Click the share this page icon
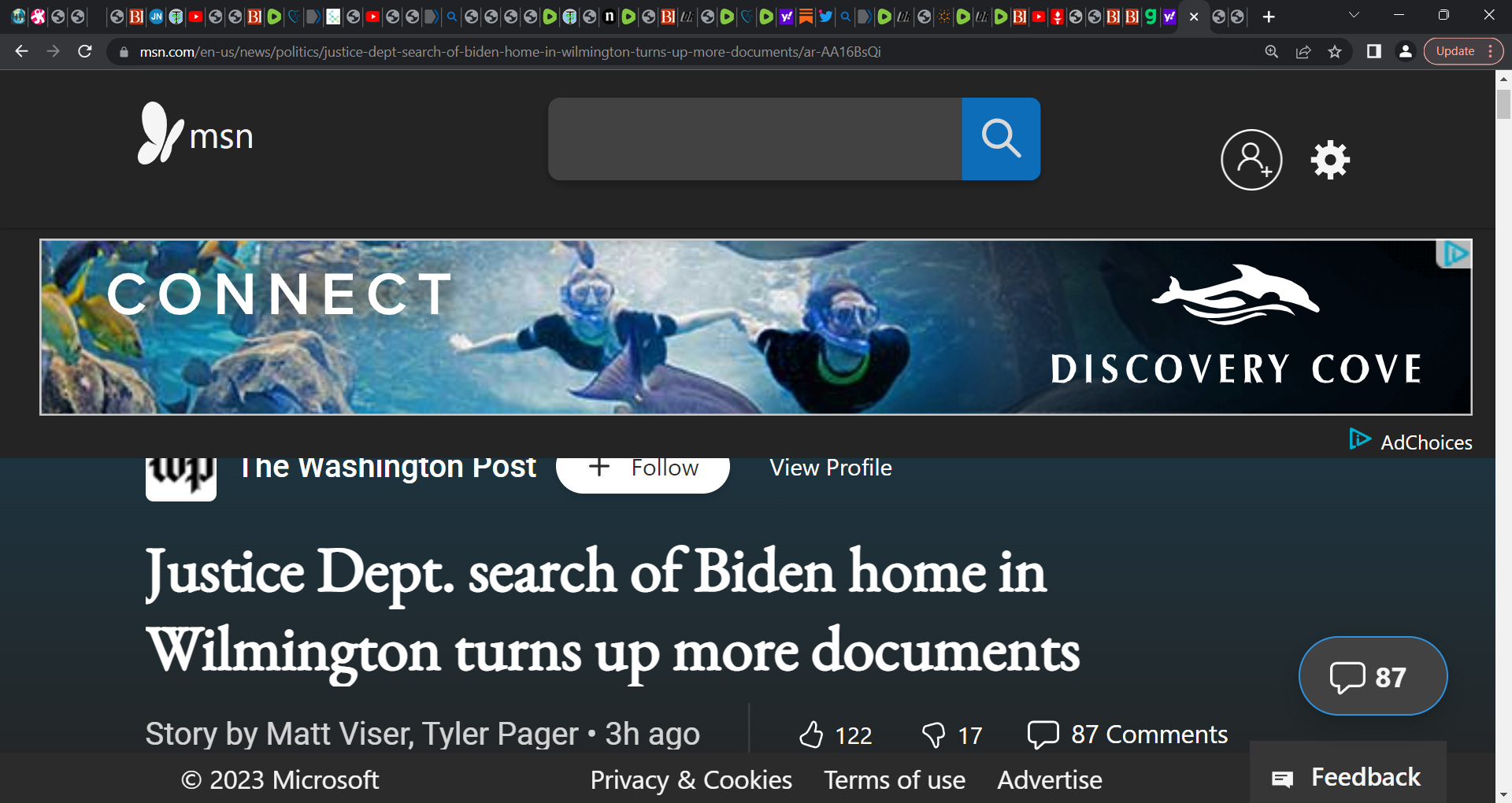This screenshot has width=1512, height=803. (1303, 52)
